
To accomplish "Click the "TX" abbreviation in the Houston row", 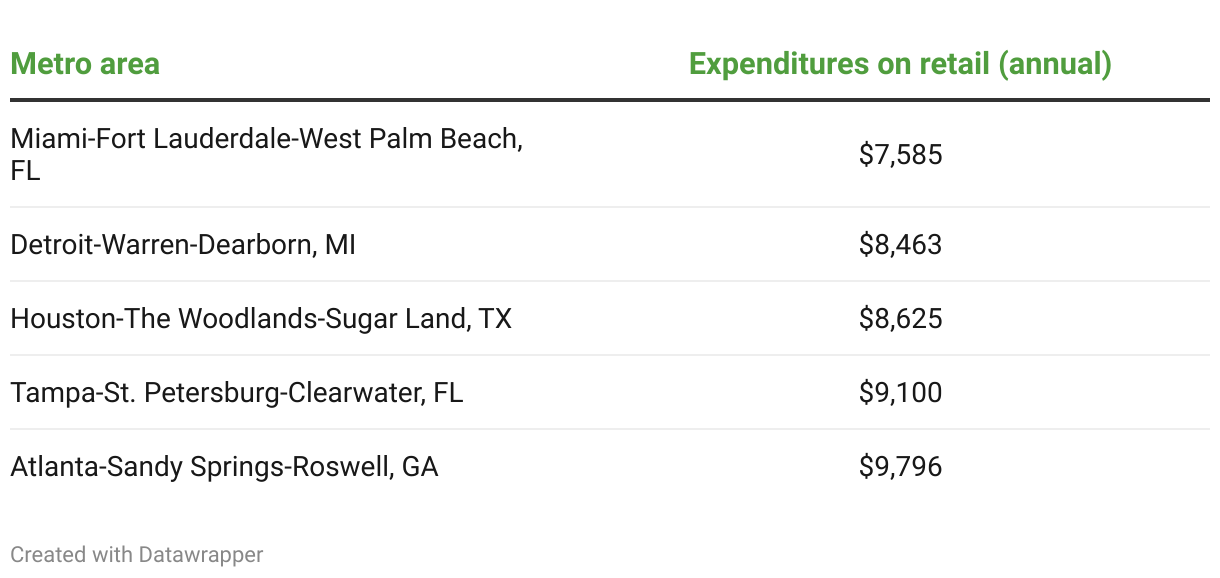I will coord(494,319).
